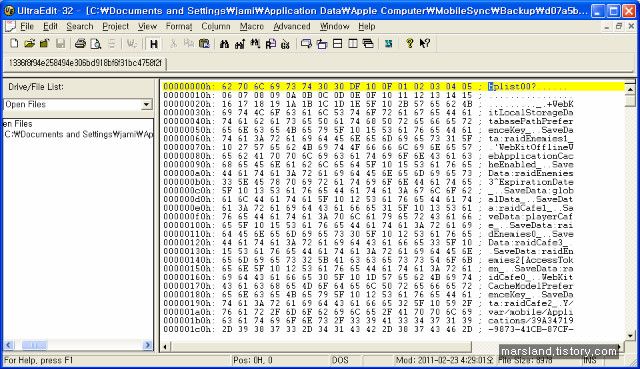640x369 pixels.
Task: Click the Print toolbar icon
Action: pos(80,43)
